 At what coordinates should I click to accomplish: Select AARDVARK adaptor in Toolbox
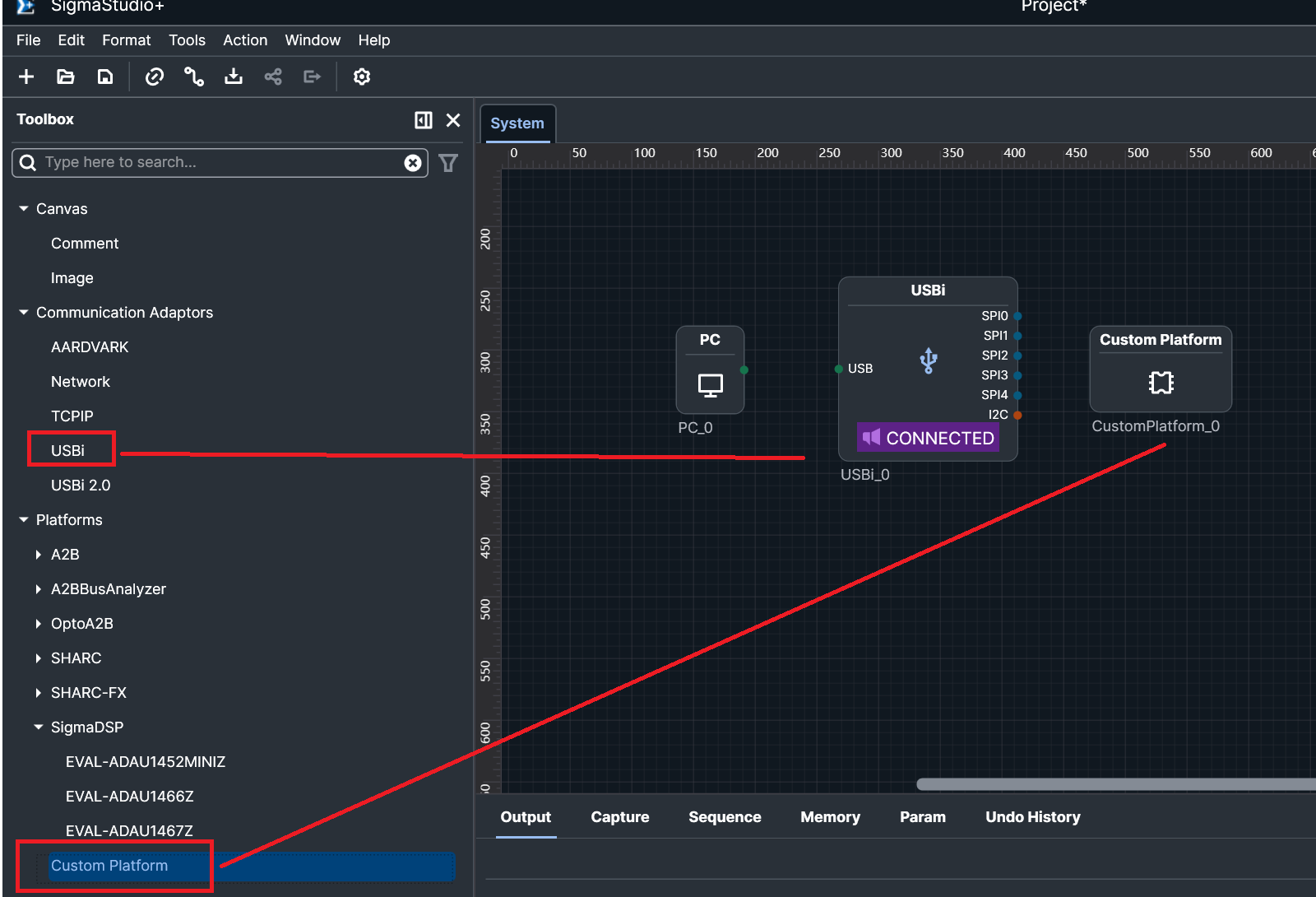(x=90, y=347)
